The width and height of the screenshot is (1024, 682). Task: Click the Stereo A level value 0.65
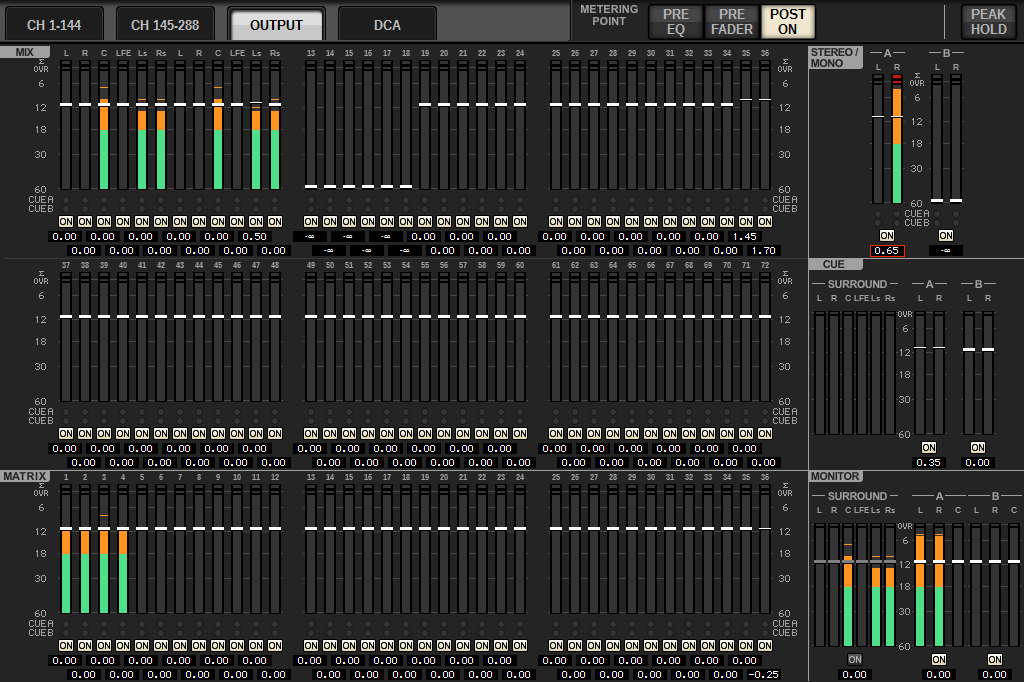point(887,250)
